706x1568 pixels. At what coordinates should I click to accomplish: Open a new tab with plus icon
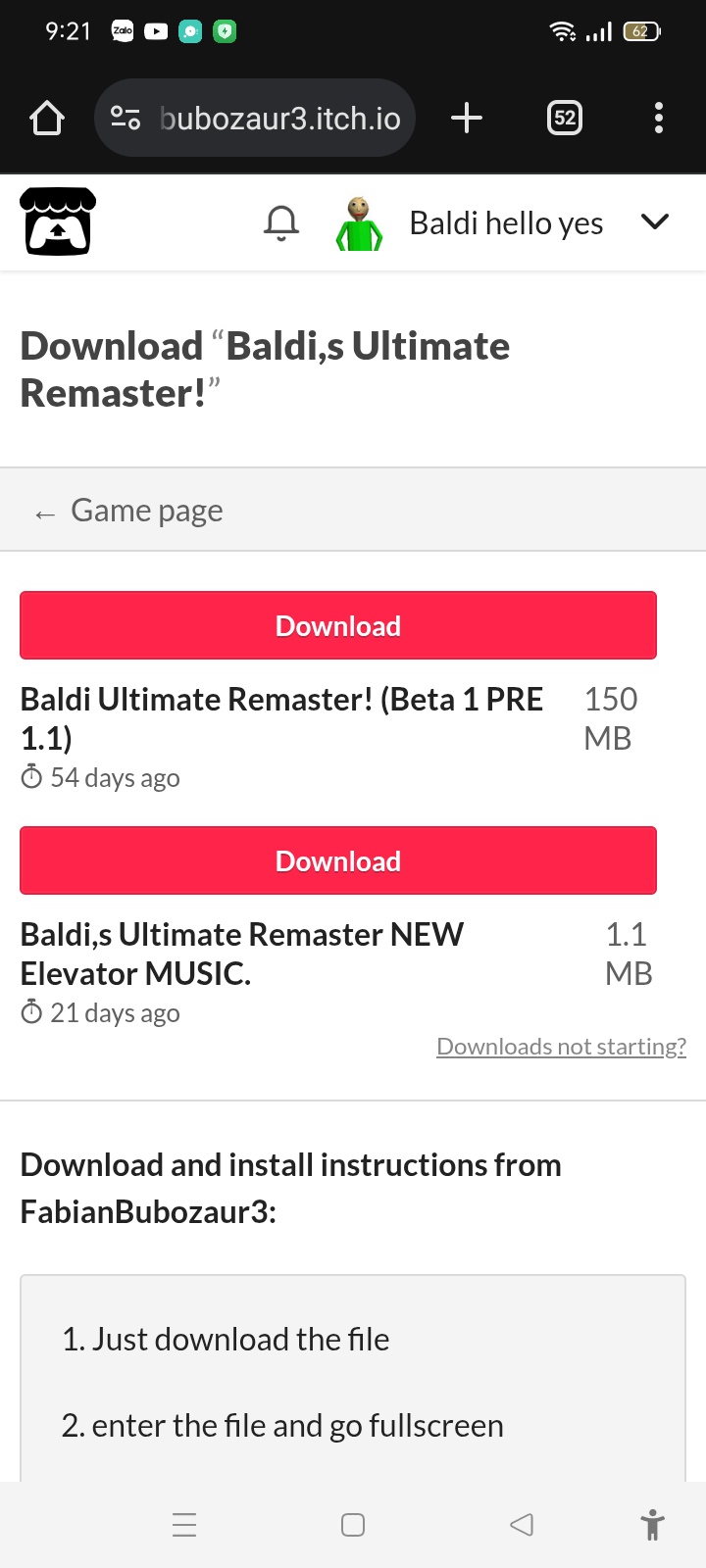point(467,119)
